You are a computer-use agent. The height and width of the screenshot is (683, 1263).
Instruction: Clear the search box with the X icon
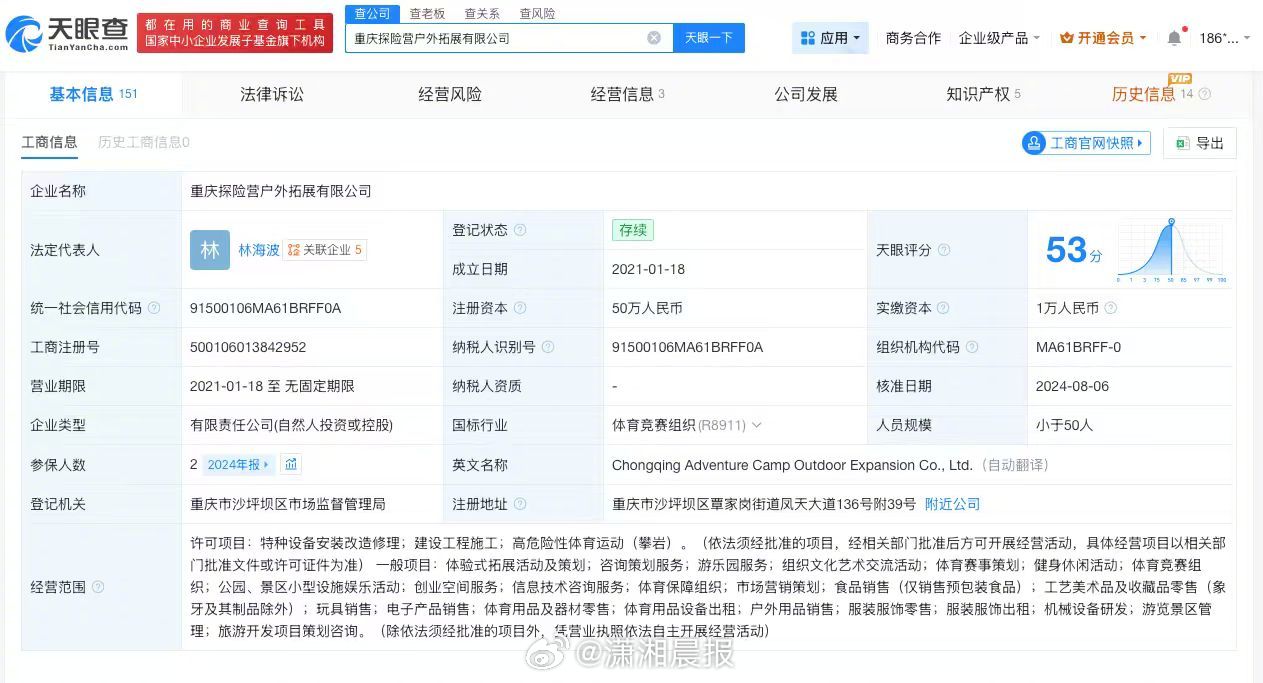coord(654,38)
